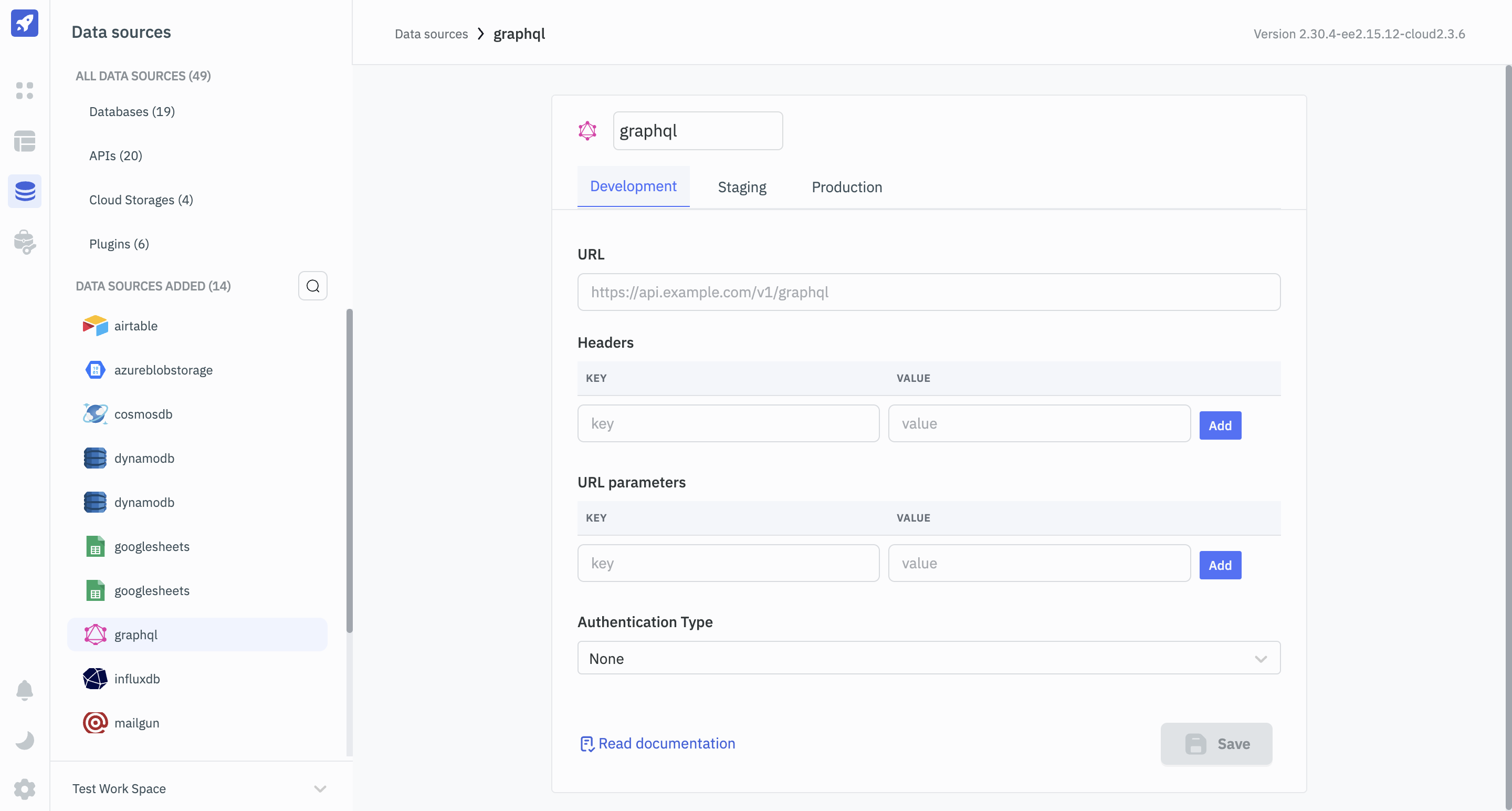Expand the Authentication Type dropdown

tap(929, 658)
